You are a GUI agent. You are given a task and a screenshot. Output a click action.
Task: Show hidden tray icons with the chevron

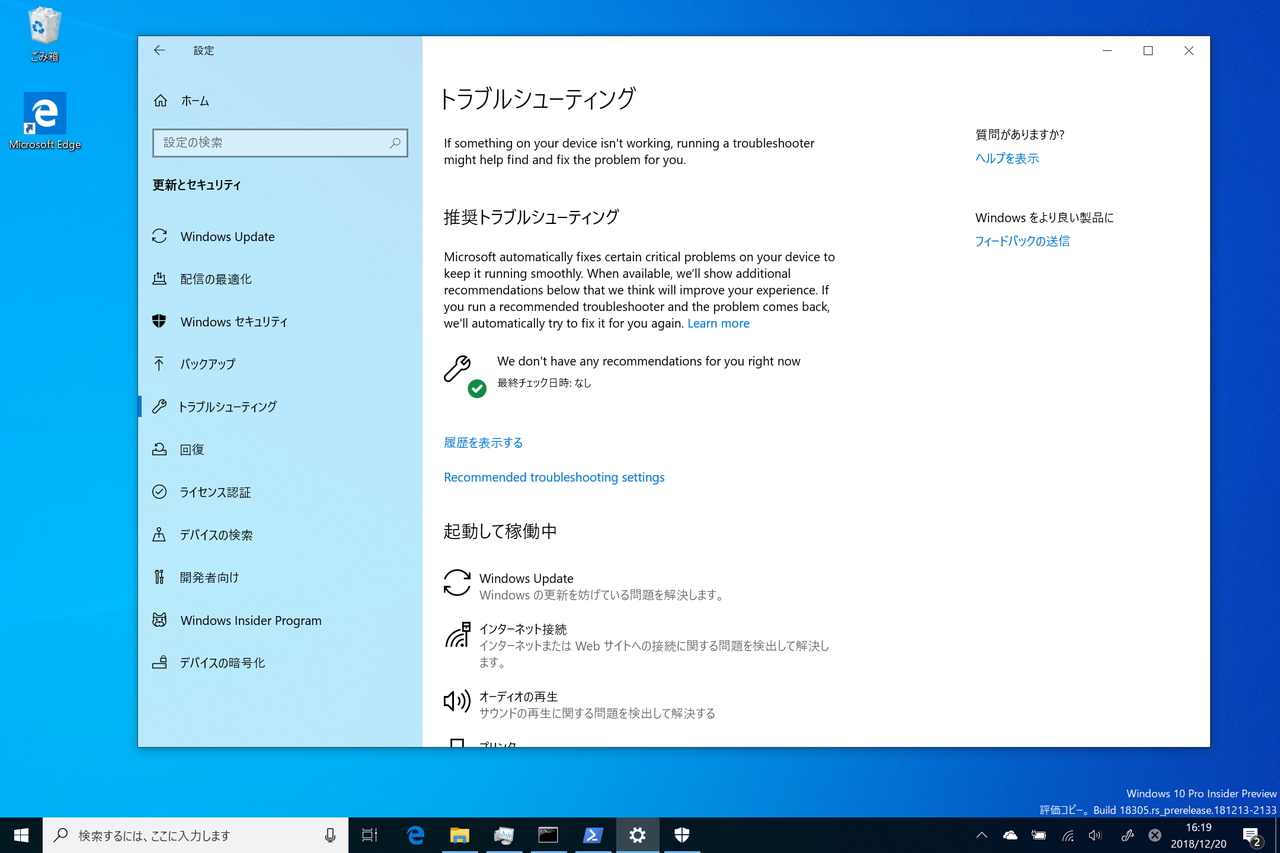pyautogui.click(x=981, y=835)
